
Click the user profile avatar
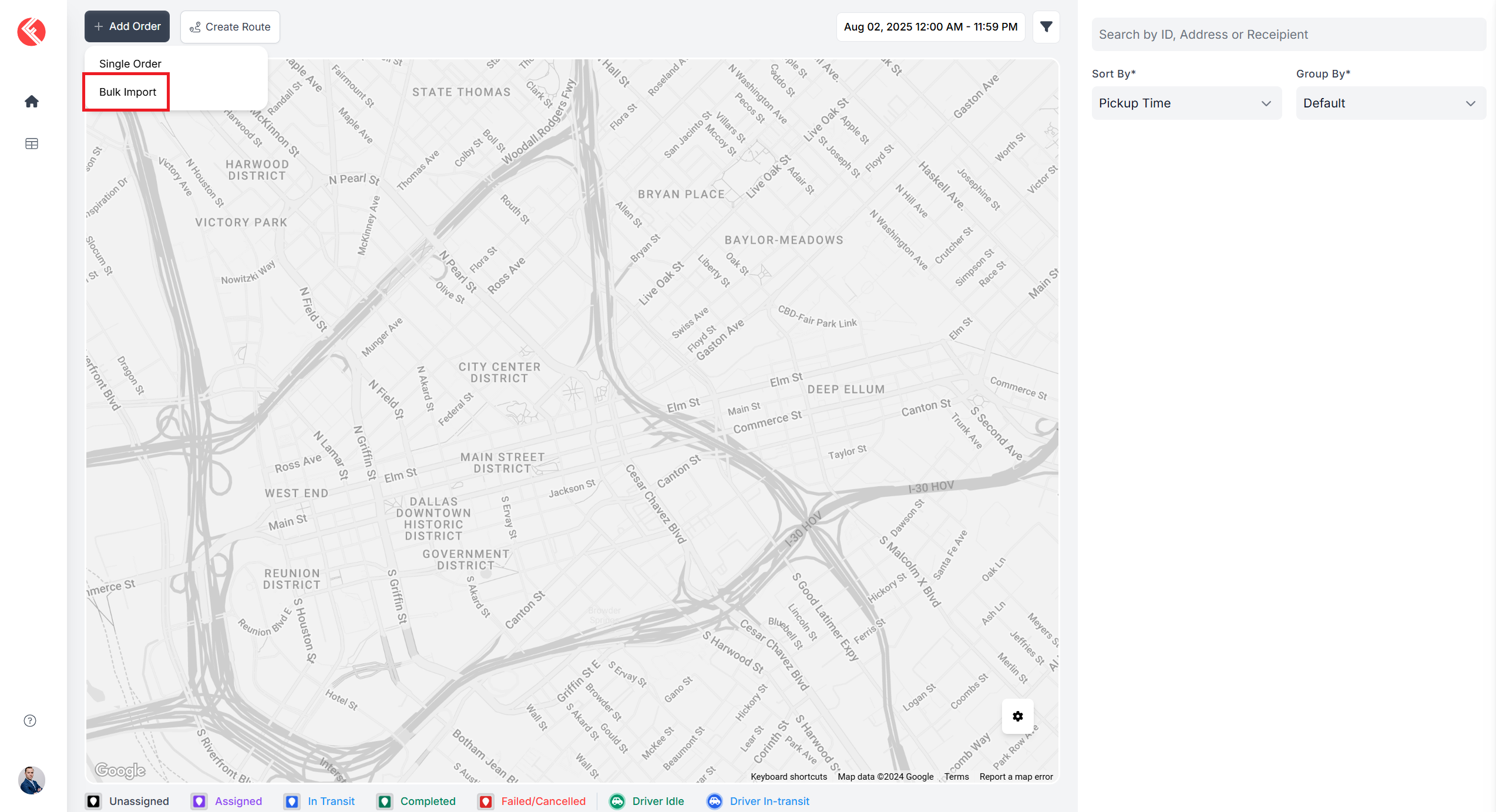click(x=32, y=780)
